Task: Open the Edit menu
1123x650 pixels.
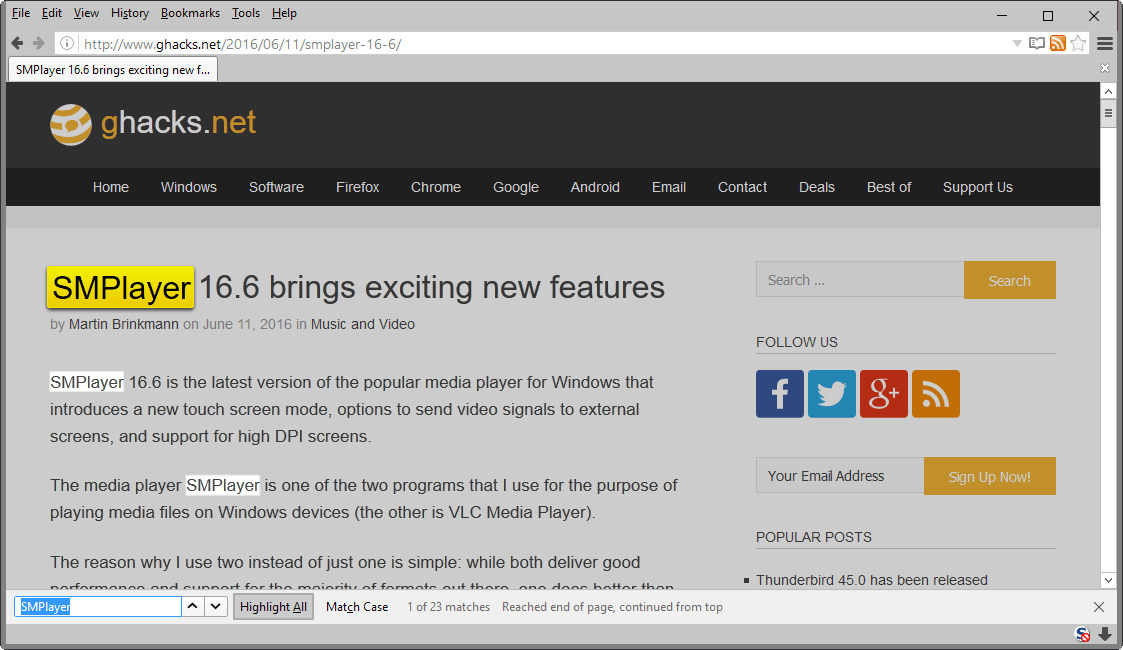Action: click(x=52, y=13)
